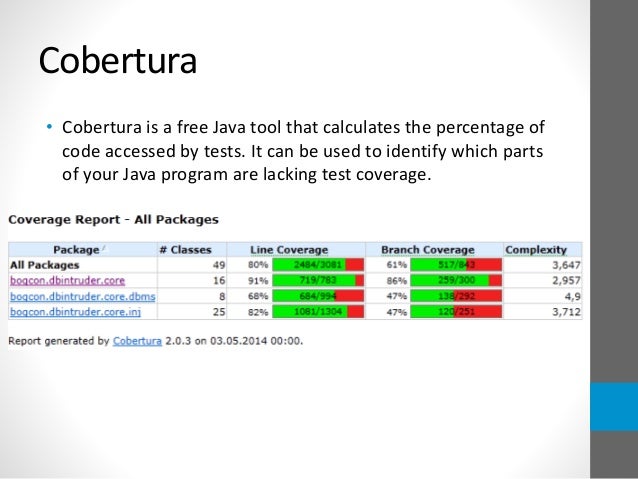Click the 47% branch coverage in inj row
The height and width of the screenshot is (479, 638).
click(397, 312)
